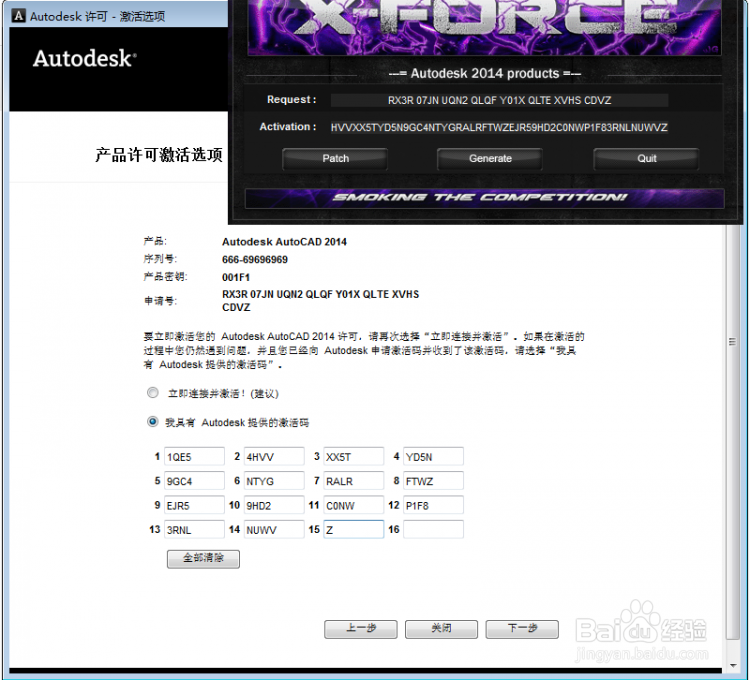750x680 pixels.
Task: Click the Patch button in X-Force window
Action: point(335,159)
